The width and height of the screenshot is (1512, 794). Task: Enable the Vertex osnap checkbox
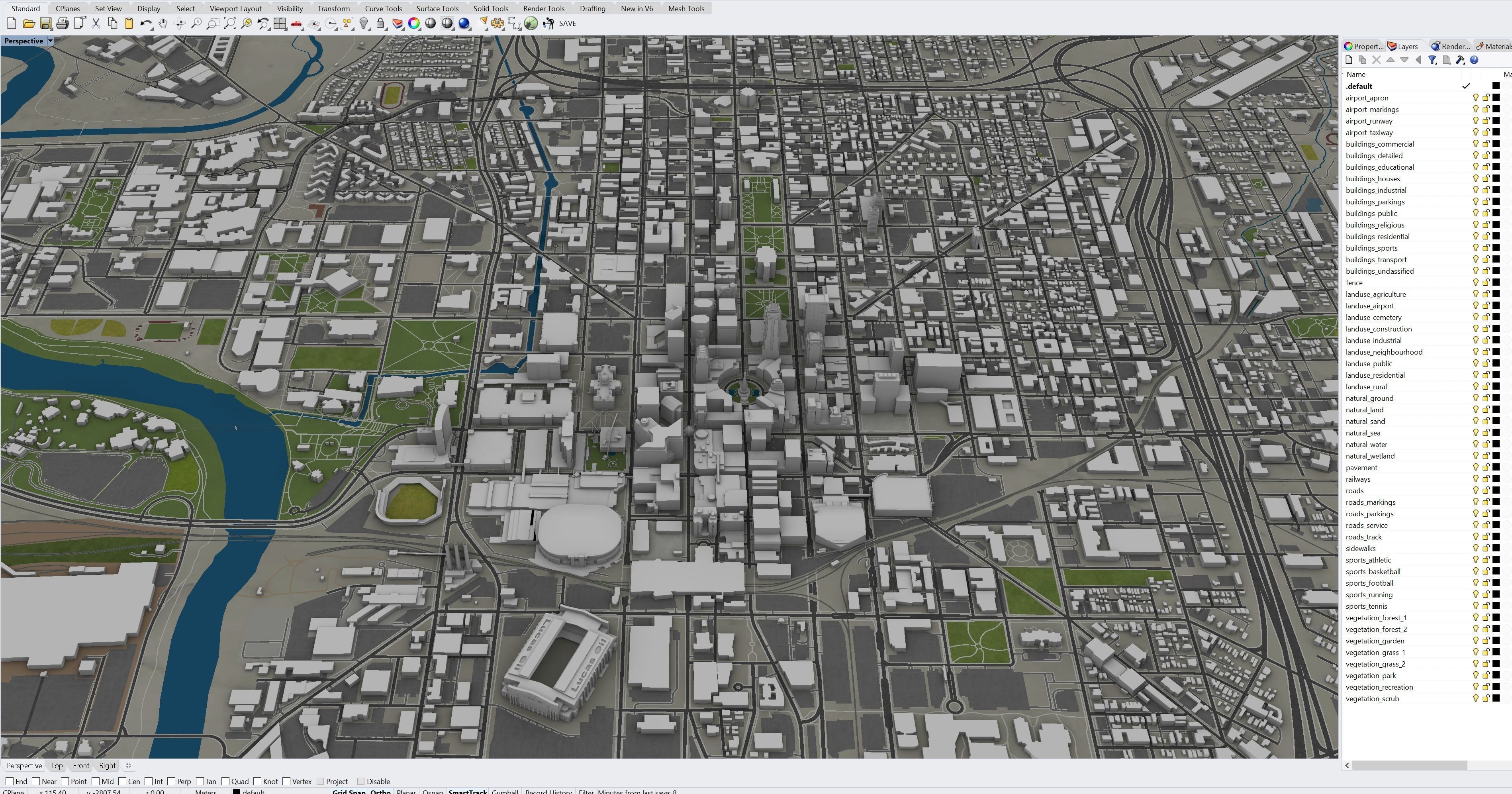(286, 781)
